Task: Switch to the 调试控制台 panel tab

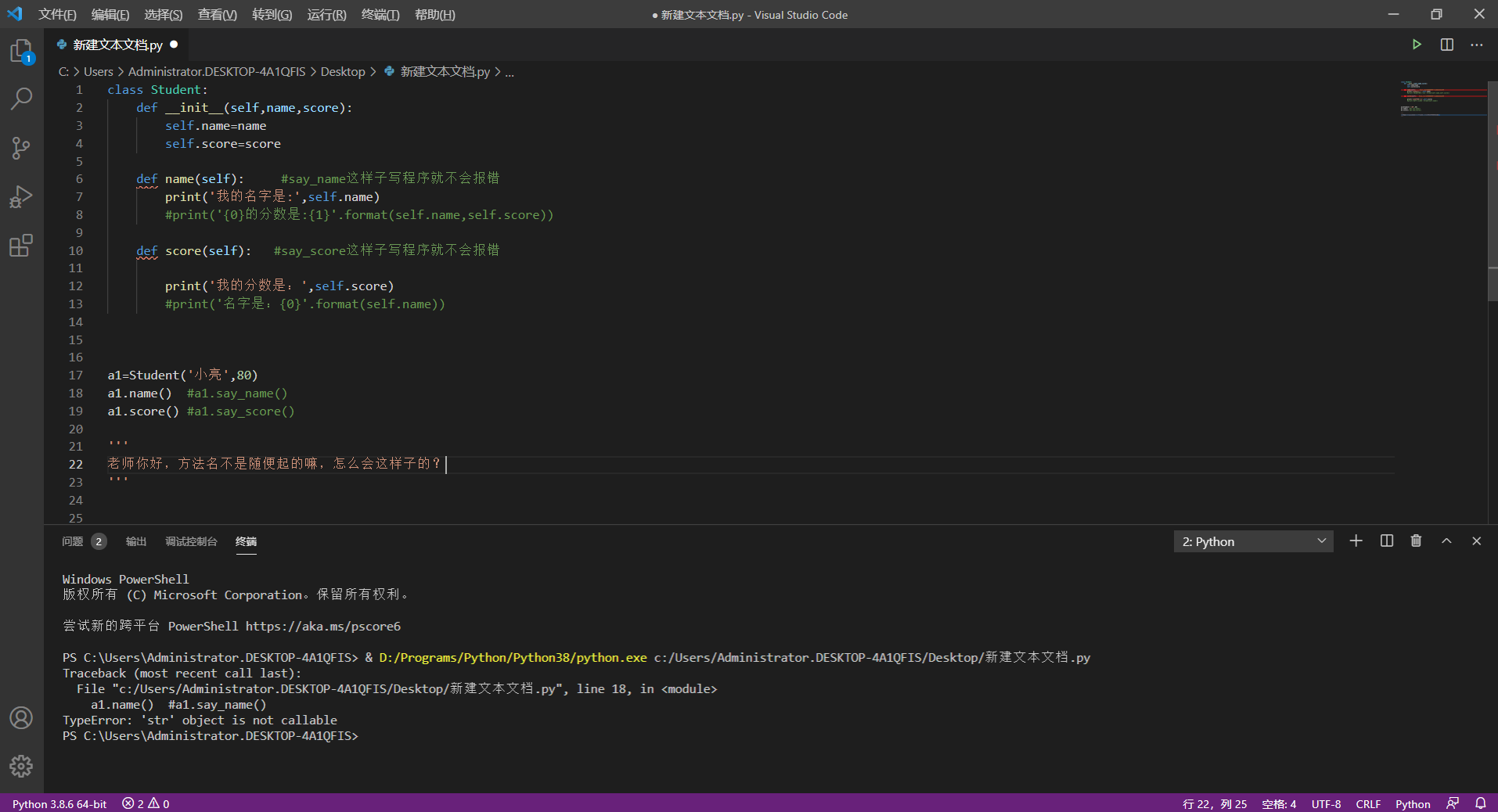Action: (191, 541)
